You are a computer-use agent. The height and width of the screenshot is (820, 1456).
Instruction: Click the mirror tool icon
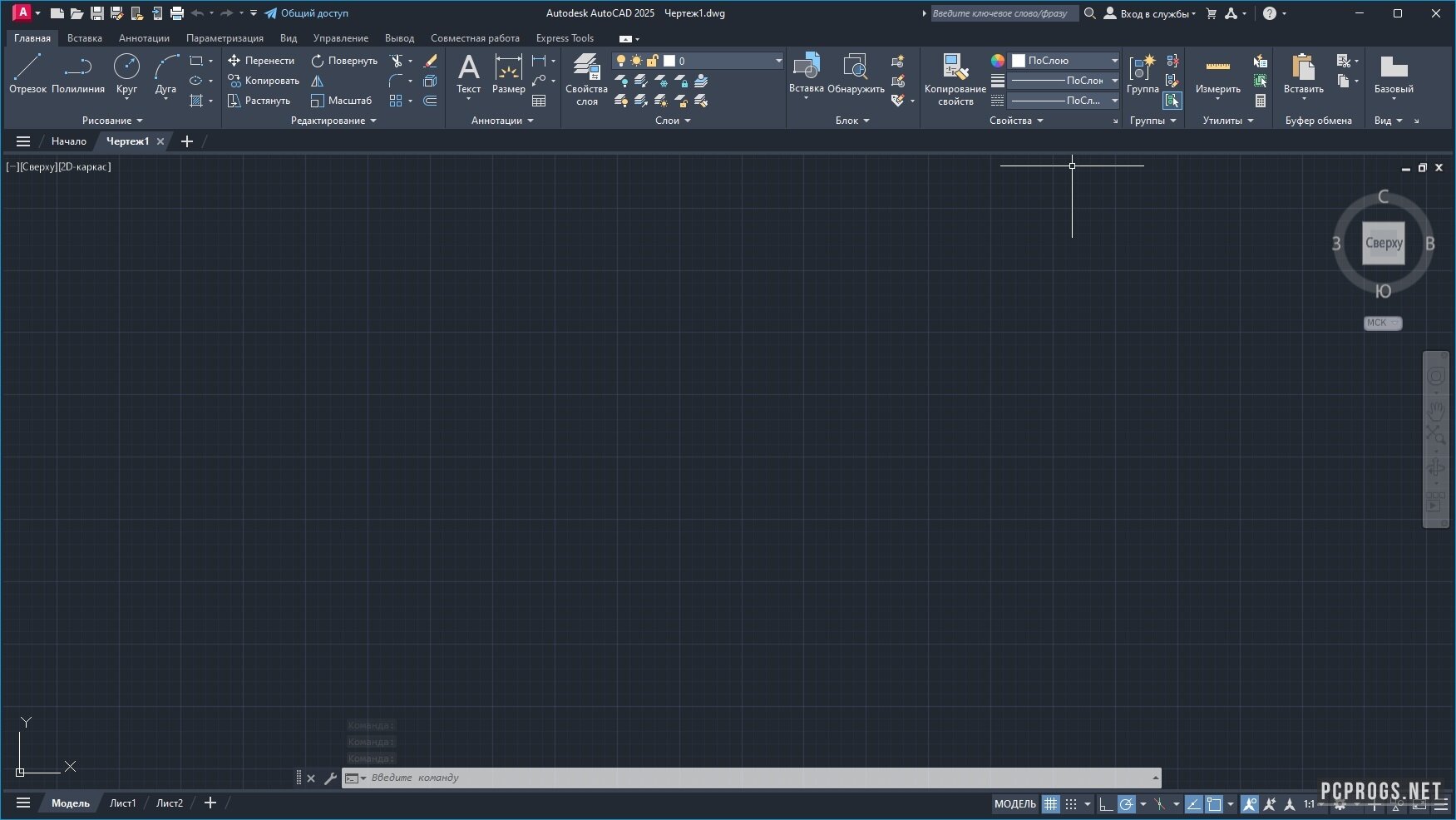pos(318,81)
